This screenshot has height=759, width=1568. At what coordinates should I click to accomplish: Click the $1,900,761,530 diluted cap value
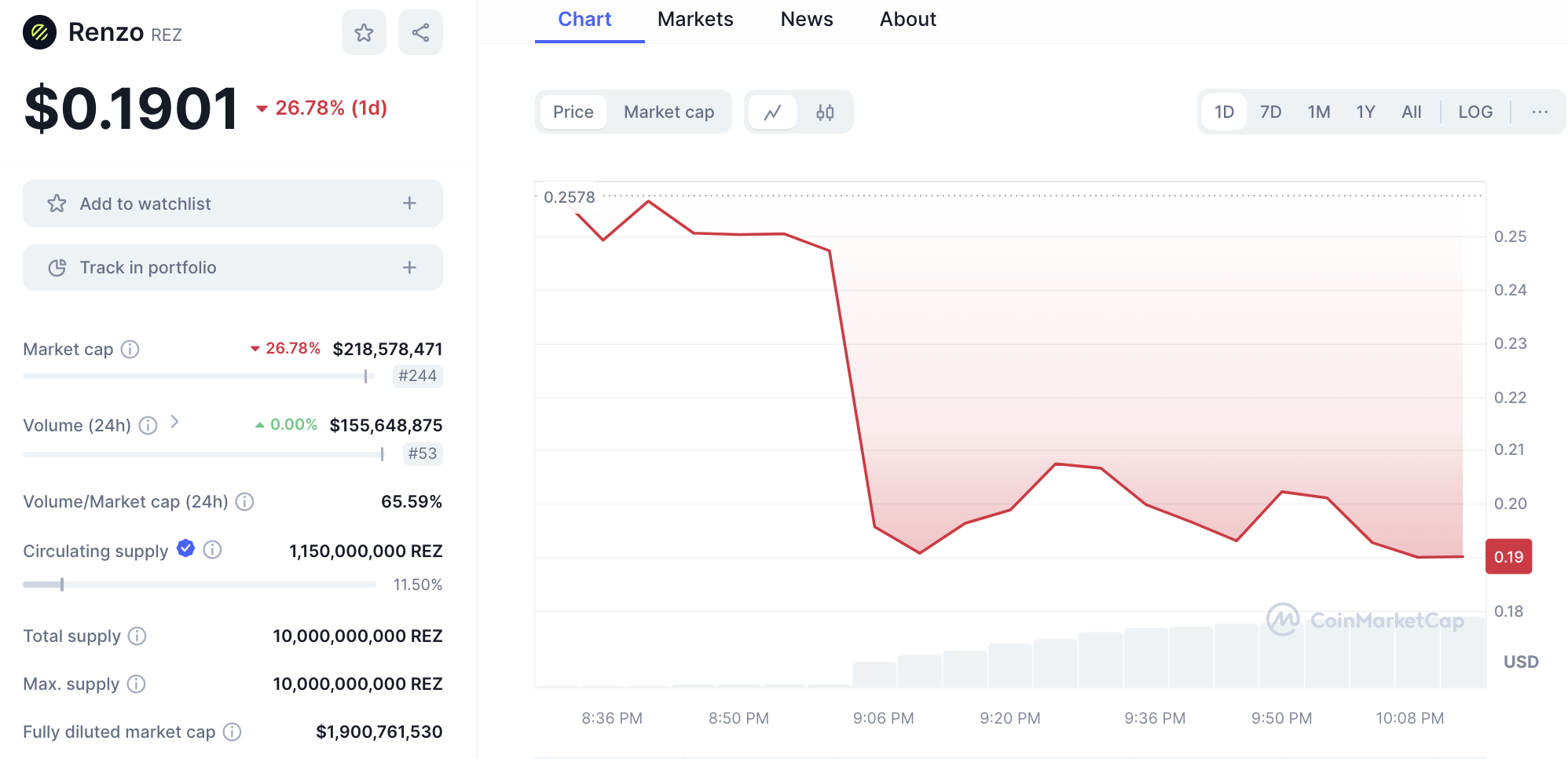379,731
